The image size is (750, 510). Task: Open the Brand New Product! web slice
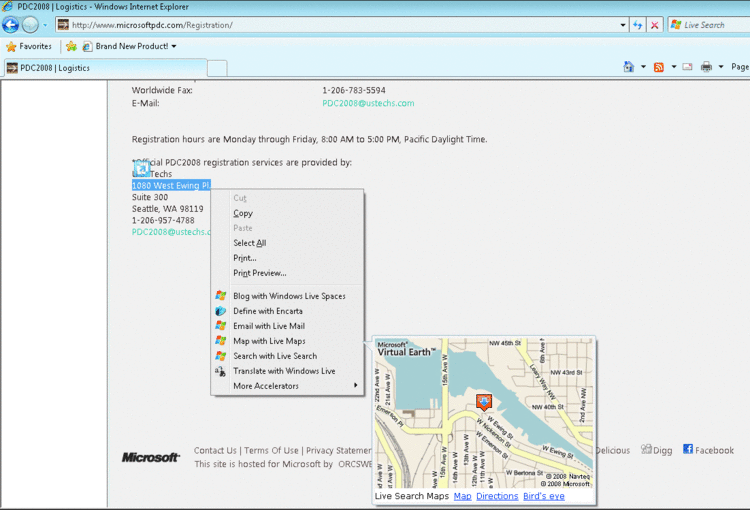pyautogui.click(x=129, y=46)
